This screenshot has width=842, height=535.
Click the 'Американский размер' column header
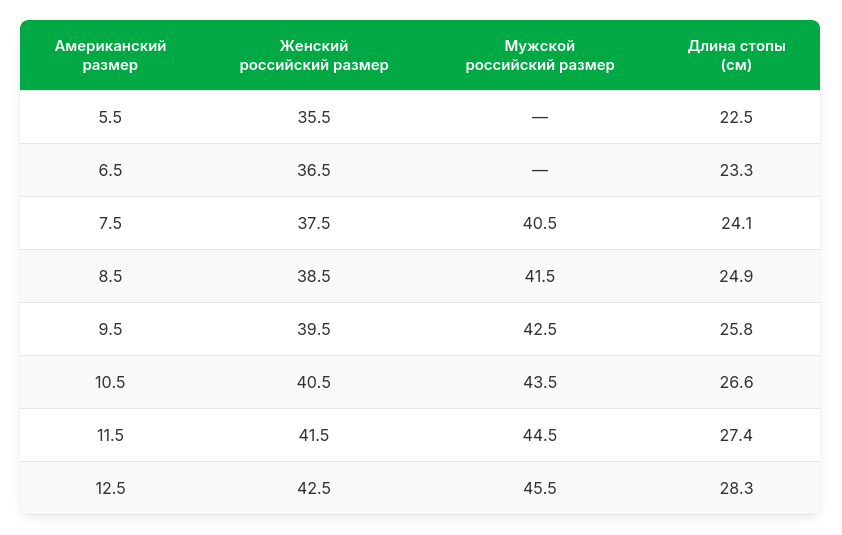coord(110,56)
